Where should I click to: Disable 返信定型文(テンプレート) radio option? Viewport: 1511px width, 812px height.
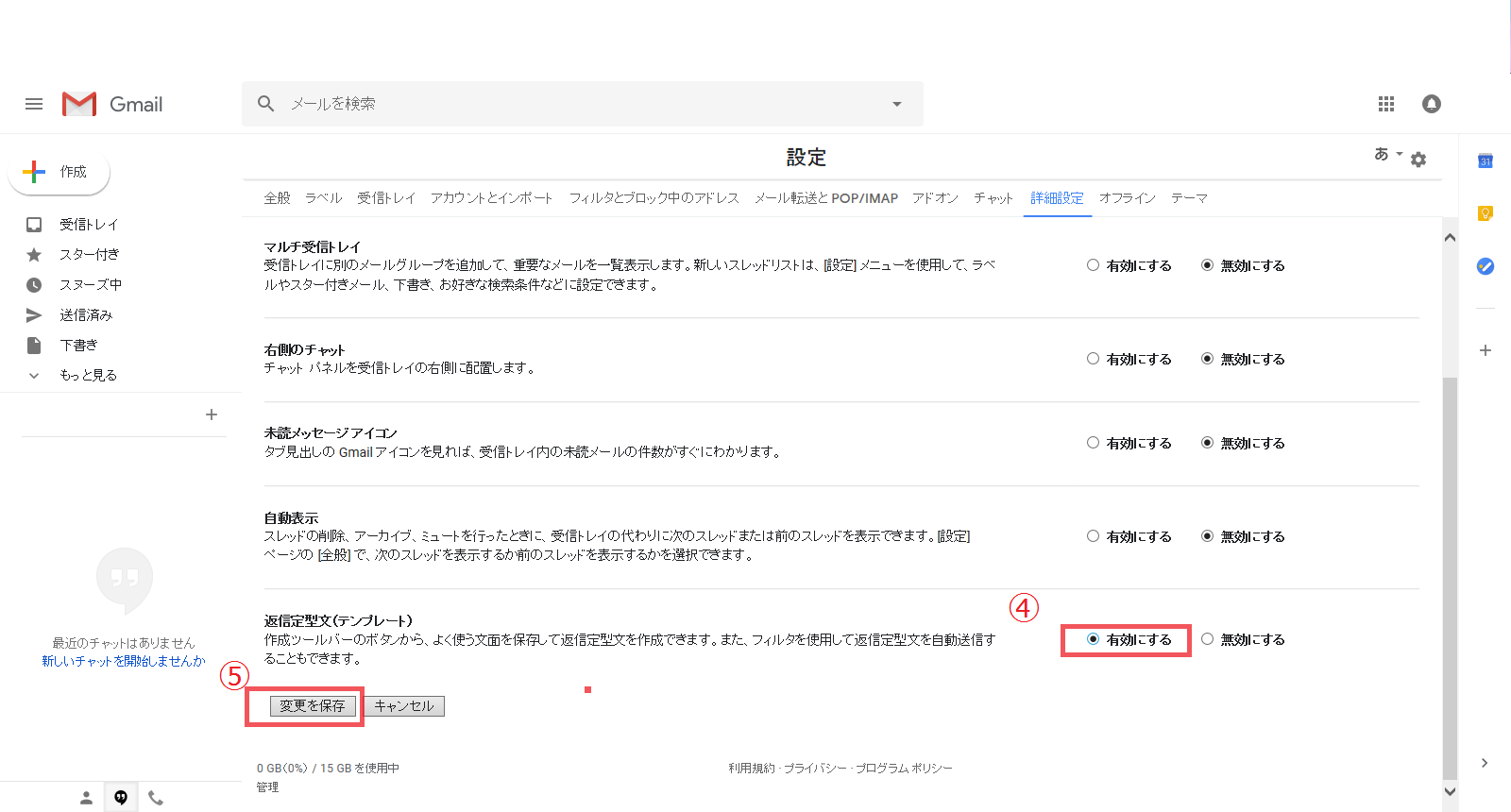point(1207,639)
